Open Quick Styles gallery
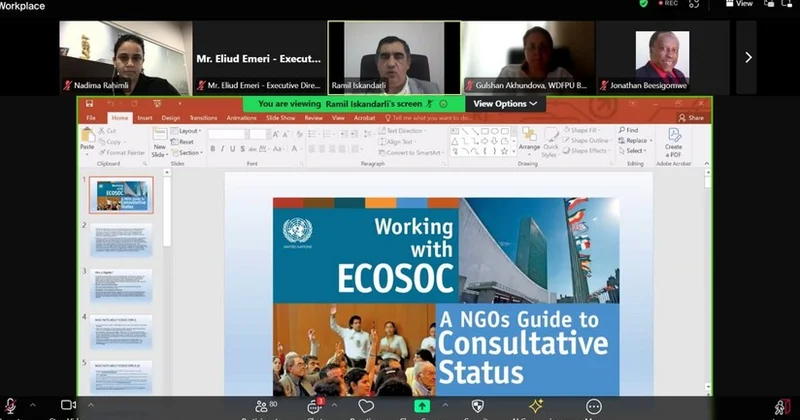The image size is (800, 420). pos(550,143)
